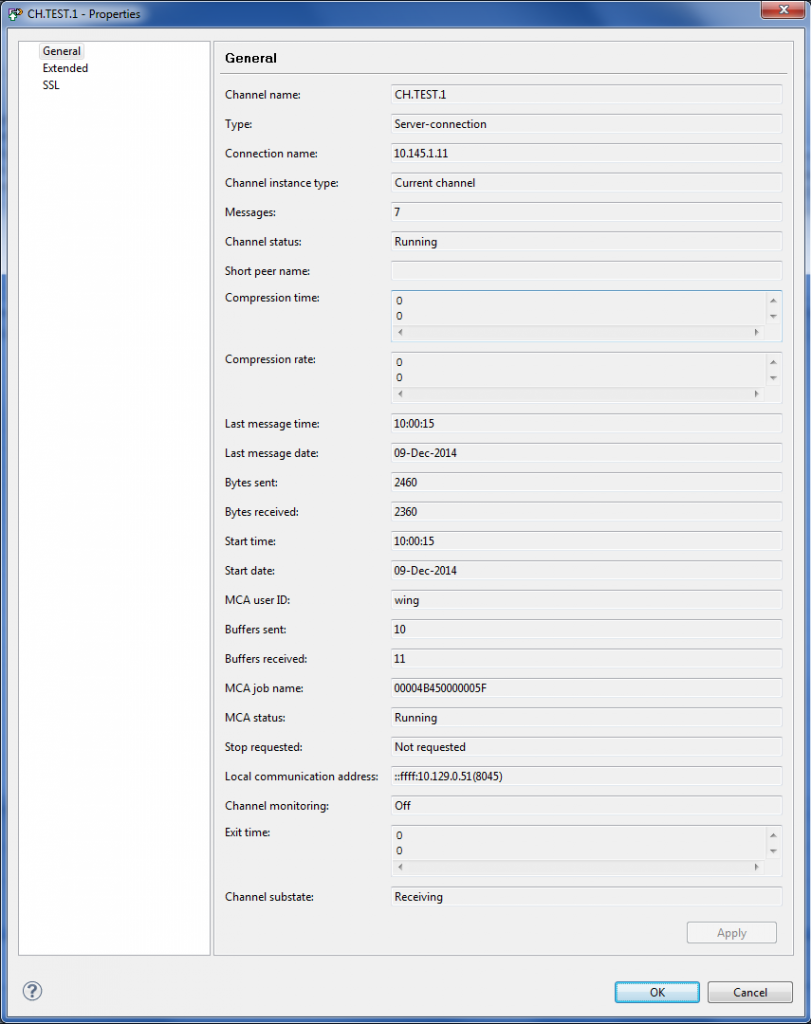Screen dimensions: 811x1024
Task: Click the Channel status field Running
Action: 586,241
